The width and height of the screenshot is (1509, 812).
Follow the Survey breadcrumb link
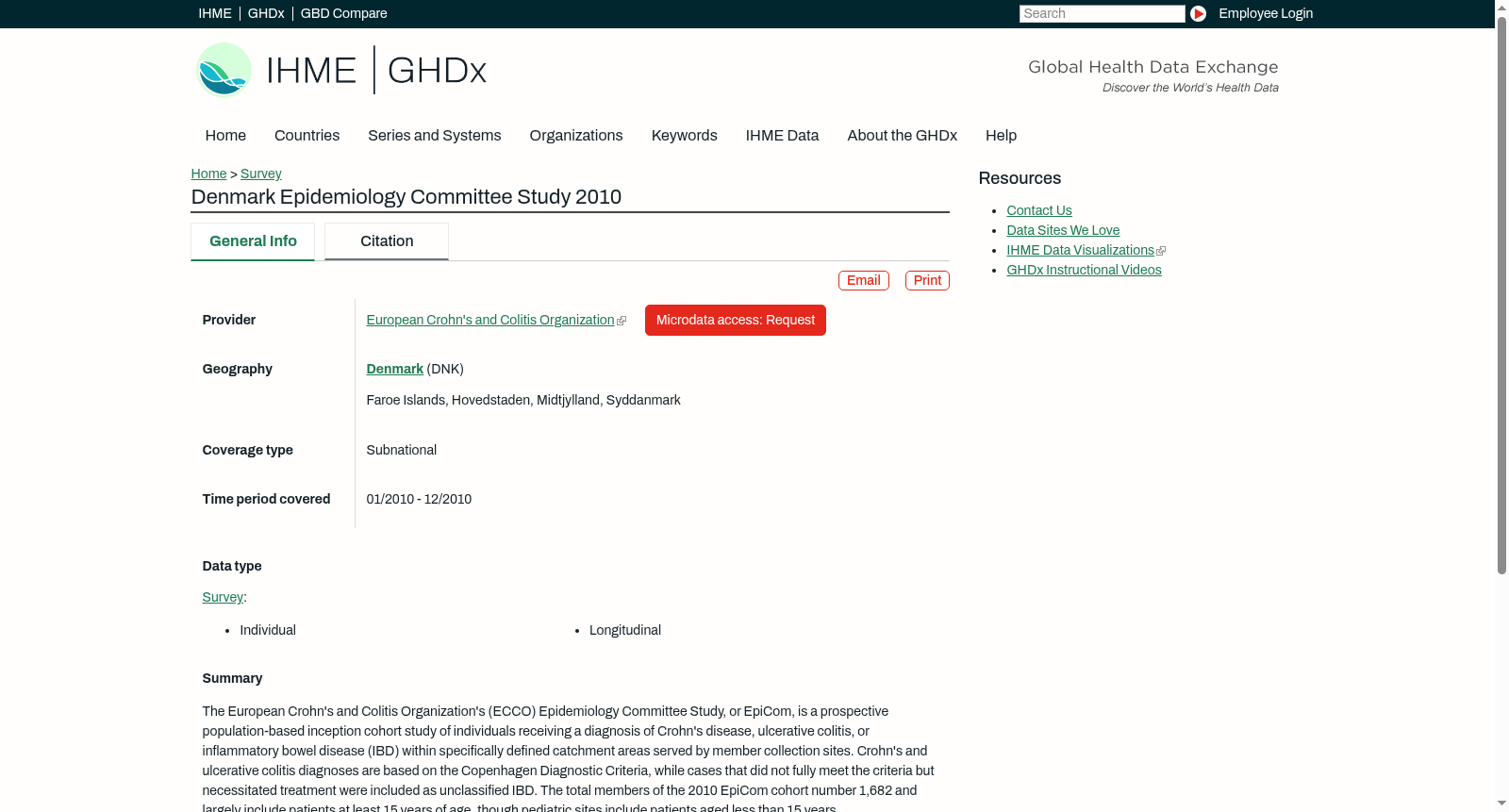261,174
